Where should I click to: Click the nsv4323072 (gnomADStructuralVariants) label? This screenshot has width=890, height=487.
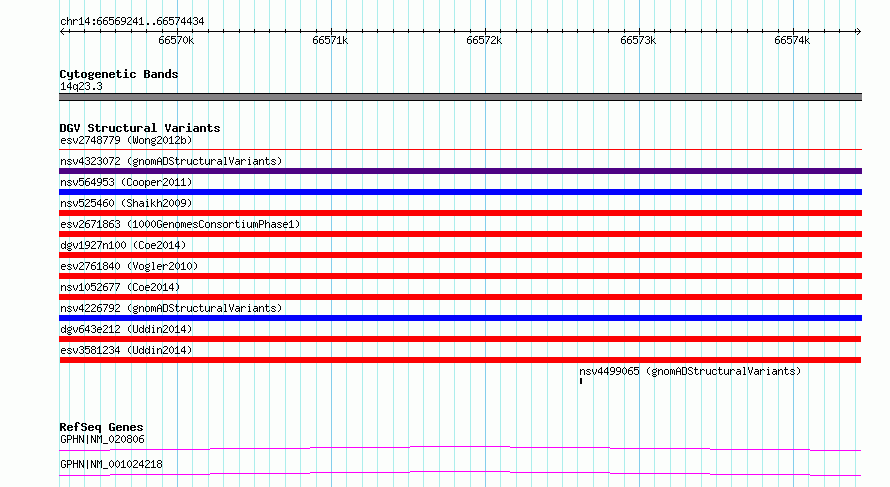[171, 161]
